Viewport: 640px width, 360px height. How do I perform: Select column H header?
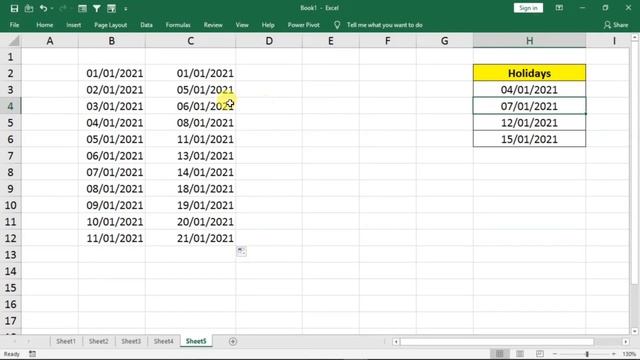(529, 41)
